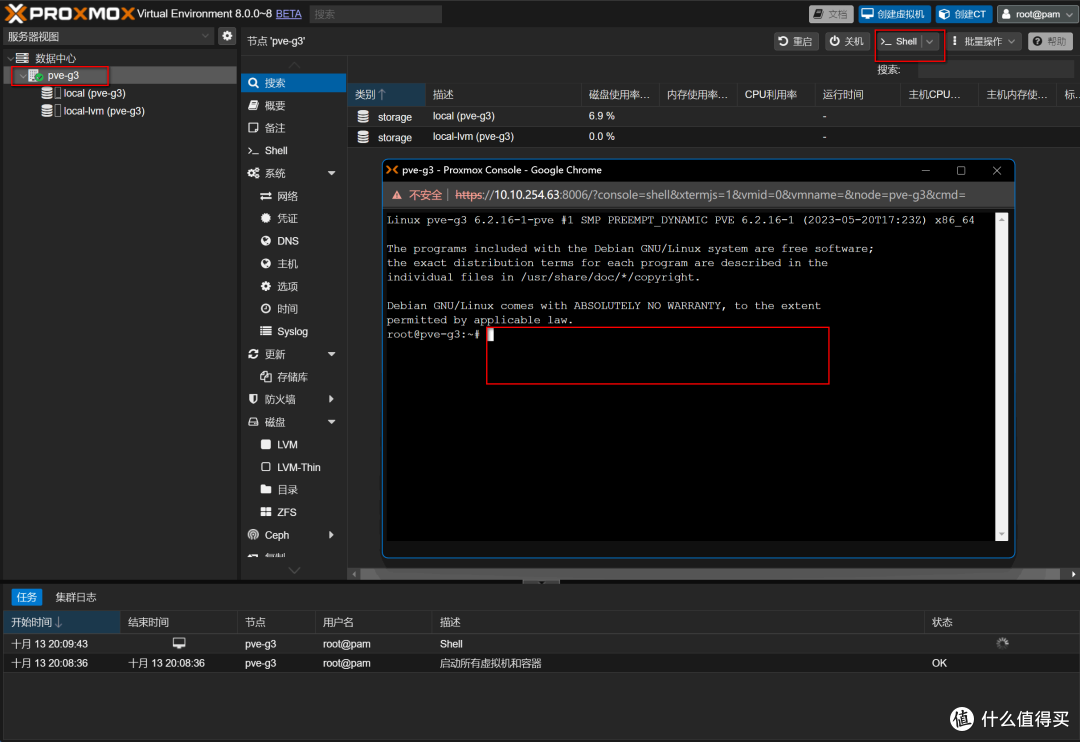1080x742 pixels.
Task: Click the 选项 options gear icon
Action: point(266,286)
